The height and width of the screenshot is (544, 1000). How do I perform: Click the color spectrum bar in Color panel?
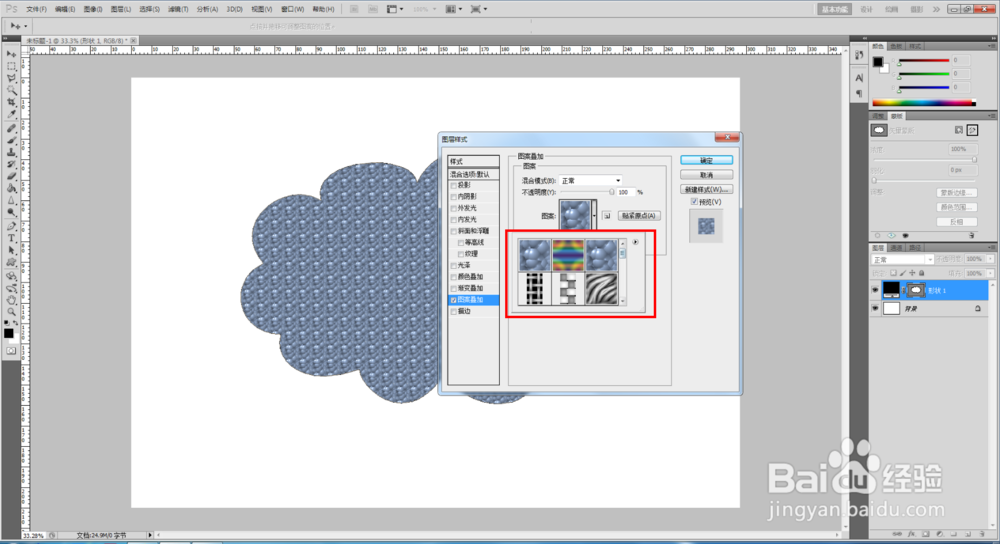pyautogui.click(x=923, y=103)
